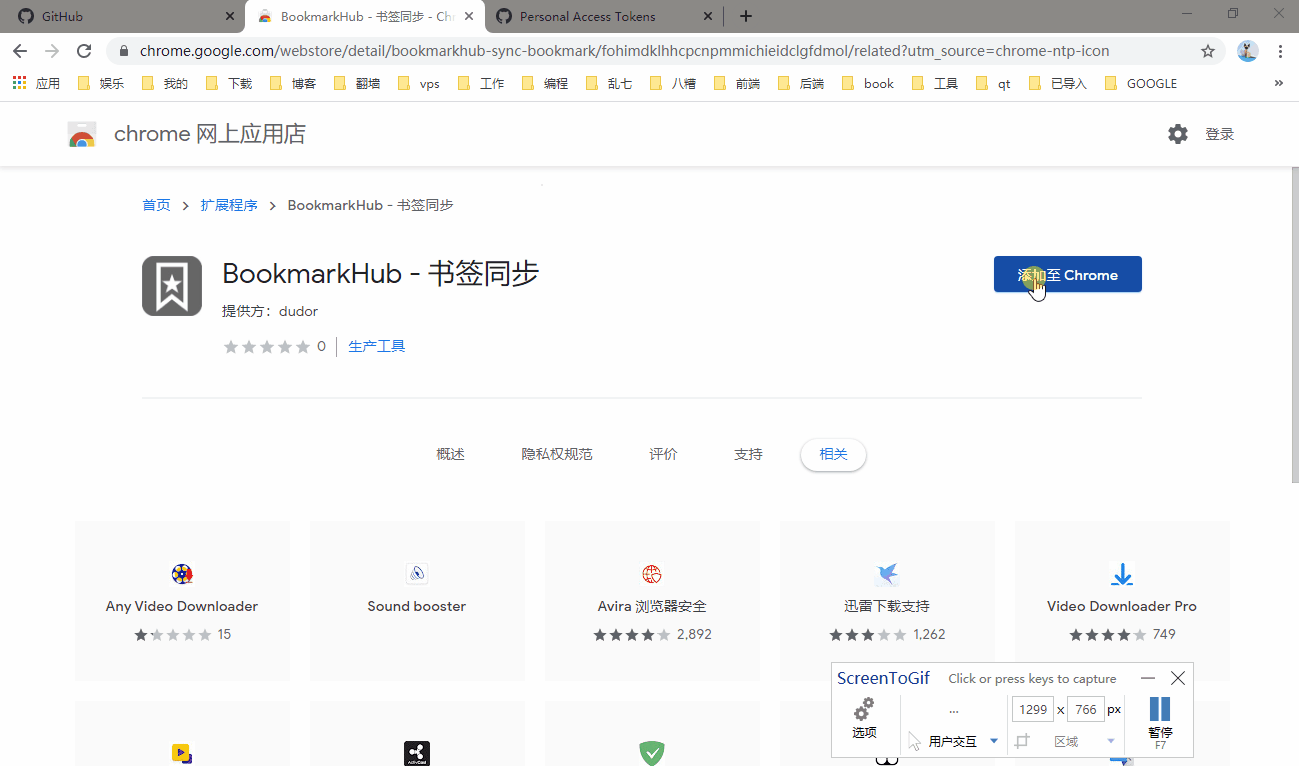Image resolution: width=1299 pixels, height=766 pixels.
Task: Click the BookmarkHub extension logo icon
Action: tap(171, 285)
